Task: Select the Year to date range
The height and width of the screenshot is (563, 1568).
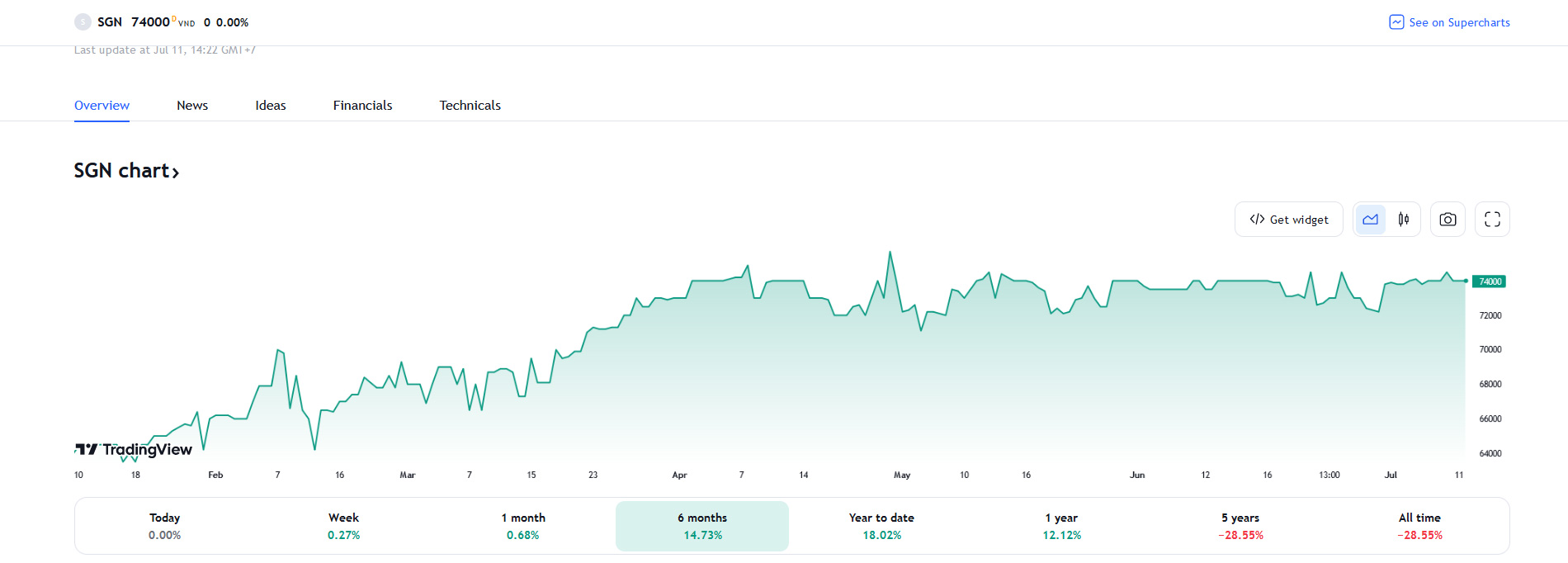Action: [881, 526]
